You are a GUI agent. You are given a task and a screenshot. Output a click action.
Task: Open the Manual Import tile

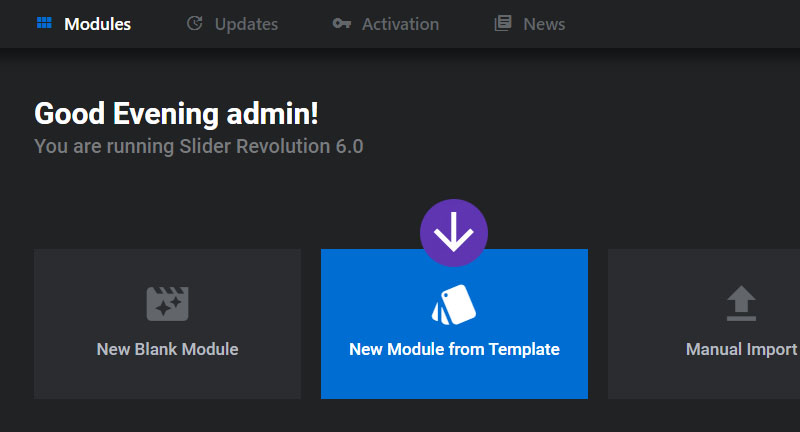click(x=704, y=324)
